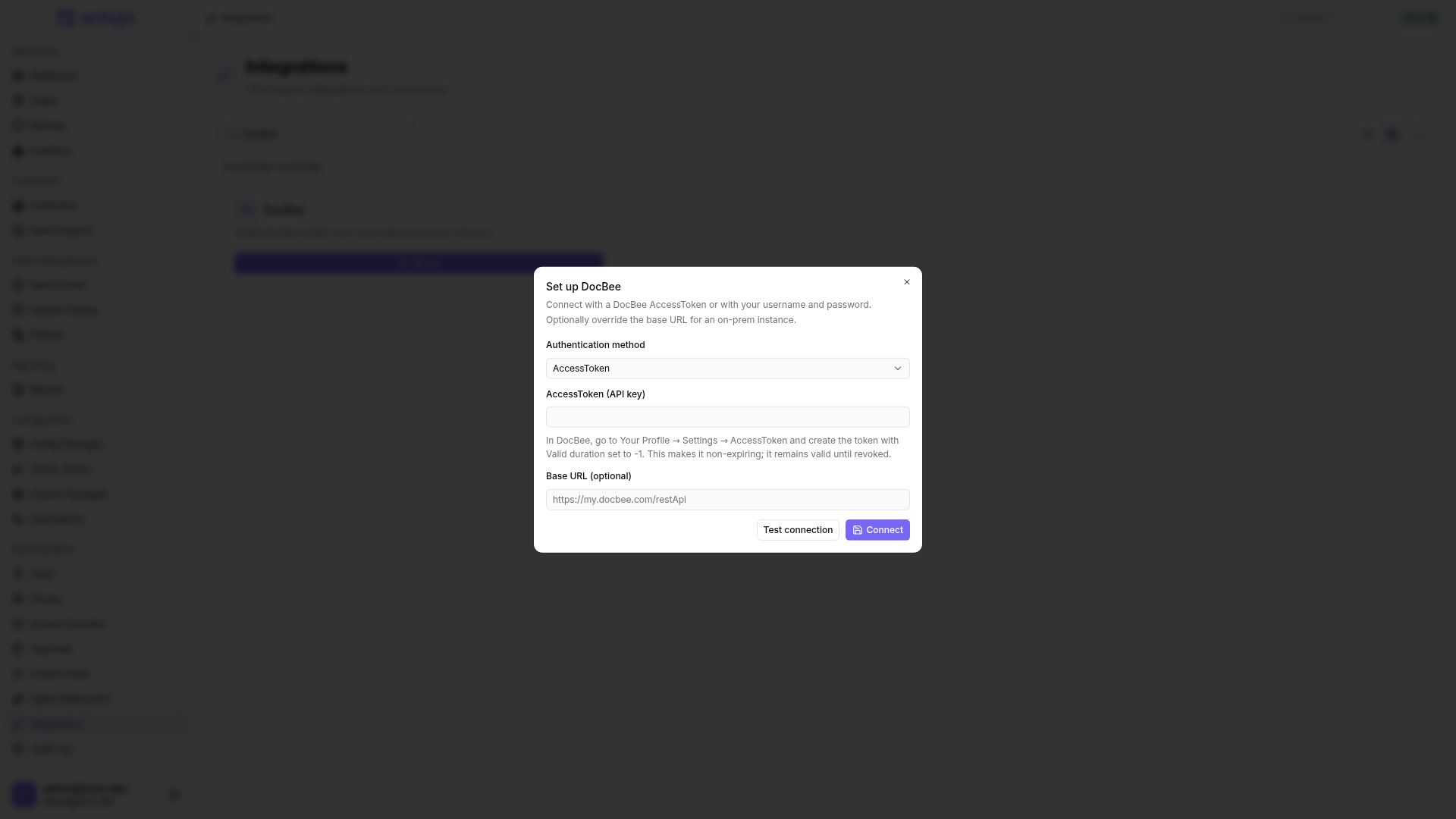The image size is (1456, 819).
Task: Click the "Base URL (optional)" label
Action: 588,476
